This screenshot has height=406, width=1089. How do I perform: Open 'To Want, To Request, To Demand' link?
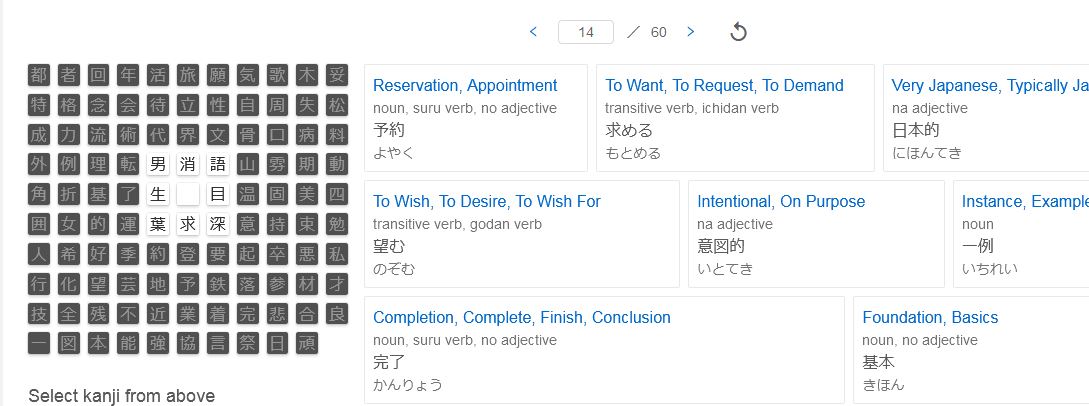(x=724, y=85)
